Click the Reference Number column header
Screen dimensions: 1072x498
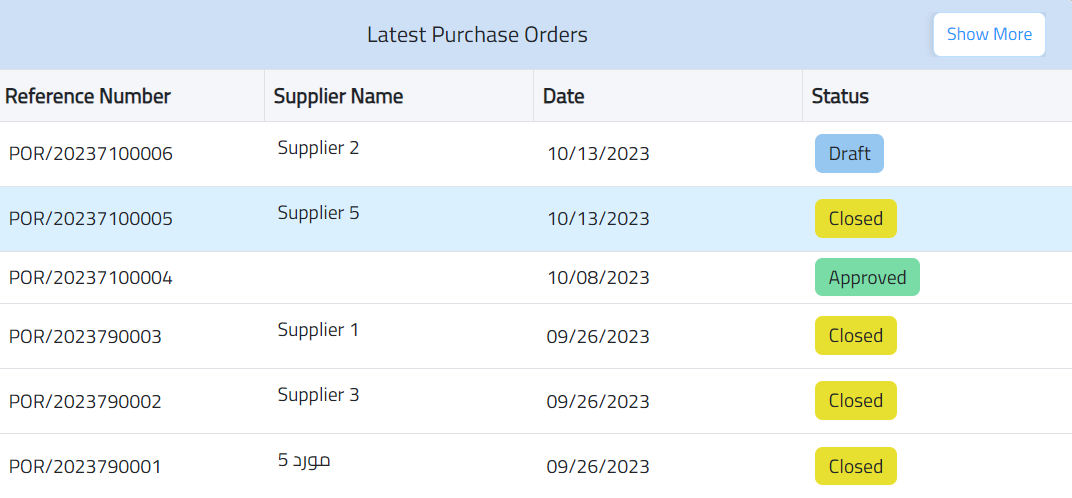point(88,96)
